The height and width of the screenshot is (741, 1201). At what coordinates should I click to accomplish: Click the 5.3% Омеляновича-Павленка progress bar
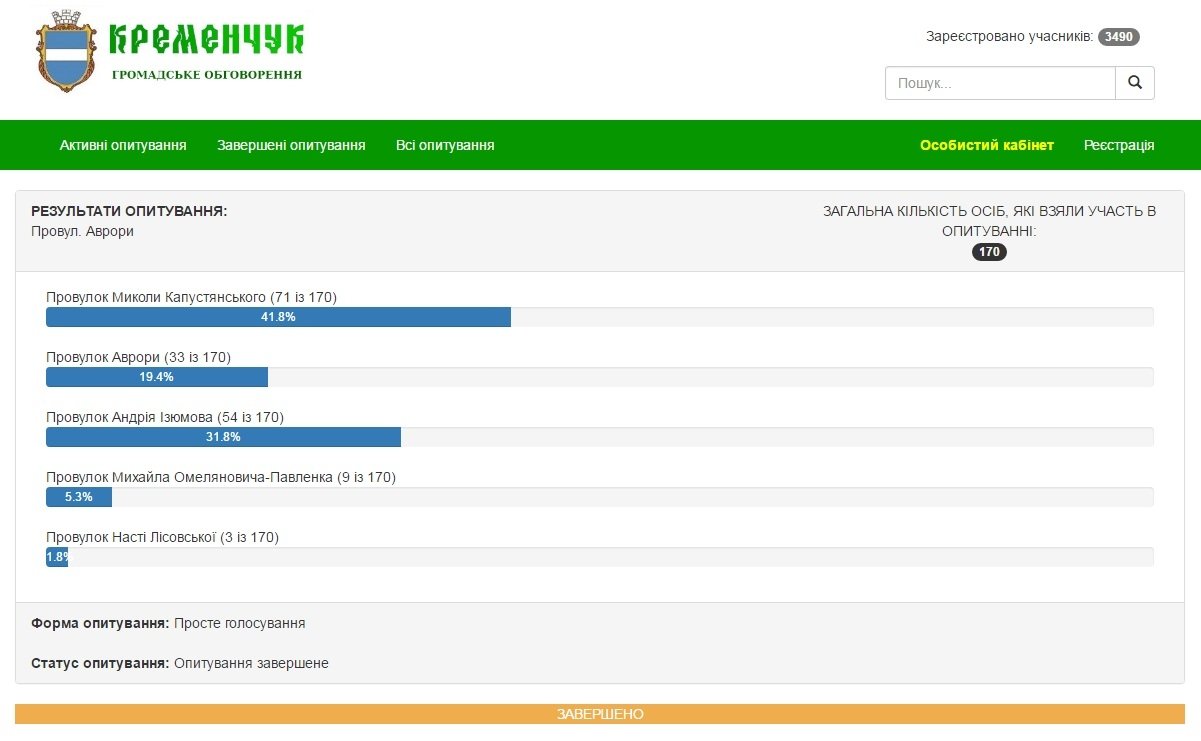point(79,497)
